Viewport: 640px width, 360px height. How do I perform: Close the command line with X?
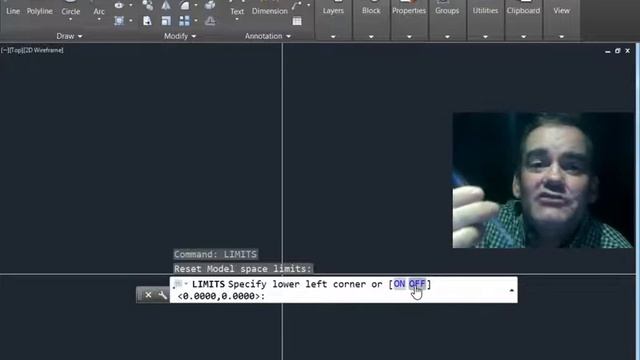(148, 295)
